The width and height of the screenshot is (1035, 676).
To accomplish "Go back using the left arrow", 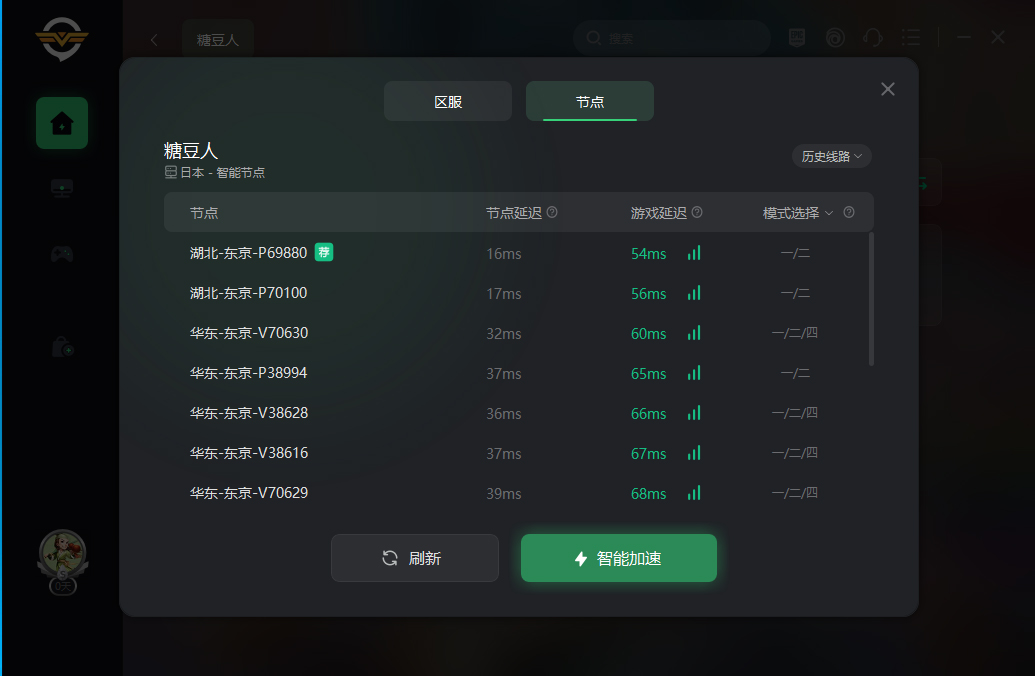I will (x=154, y=40).
